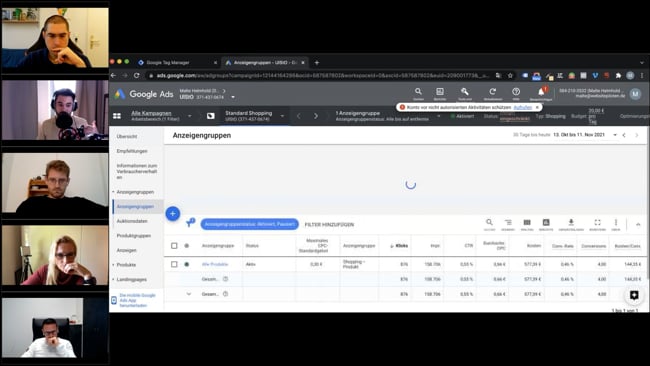
Task: Click the table search magnifier icon
Action: pos(489,223)
